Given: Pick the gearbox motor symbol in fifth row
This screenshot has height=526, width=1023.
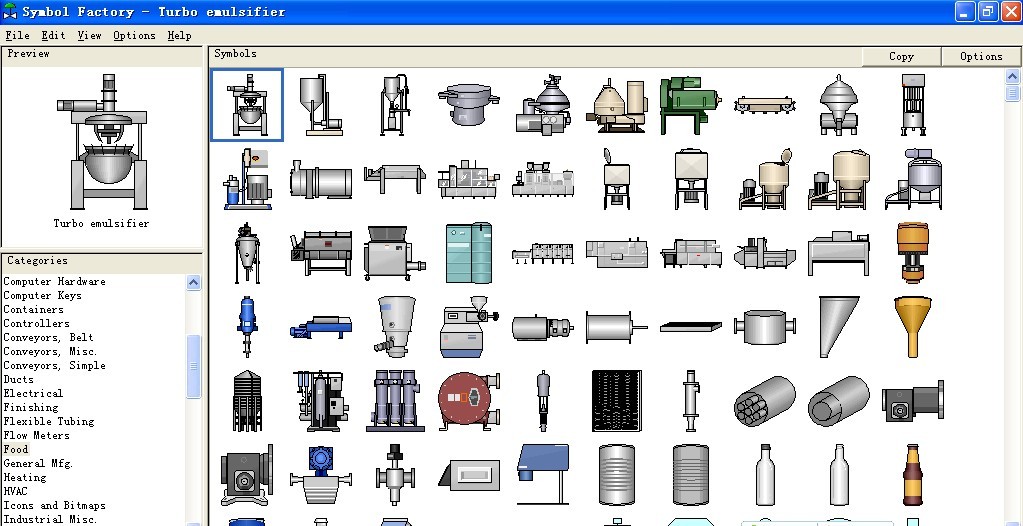Looking at the screenshot, I should click(913, 401).
